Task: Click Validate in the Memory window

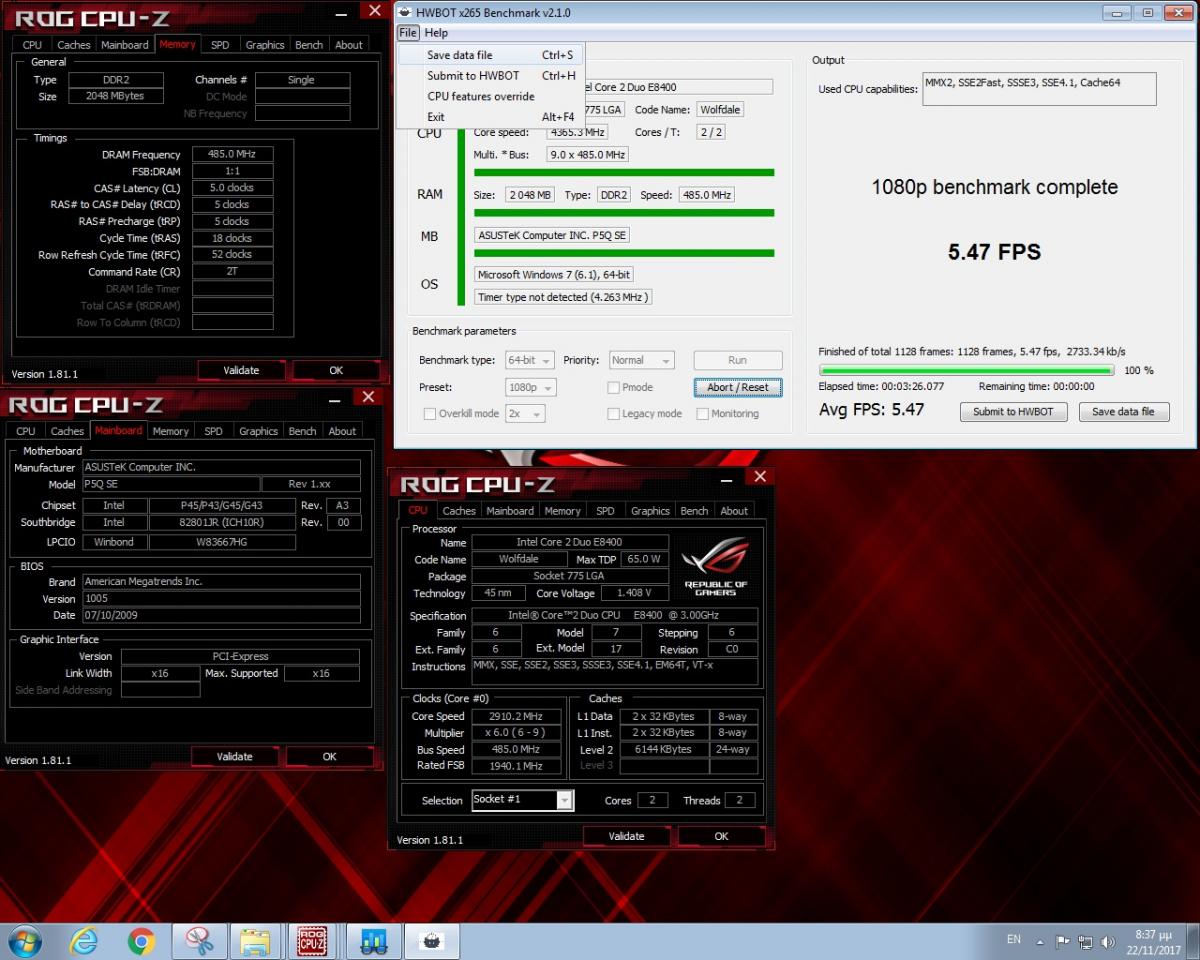Action: click(x=241, y=370)
